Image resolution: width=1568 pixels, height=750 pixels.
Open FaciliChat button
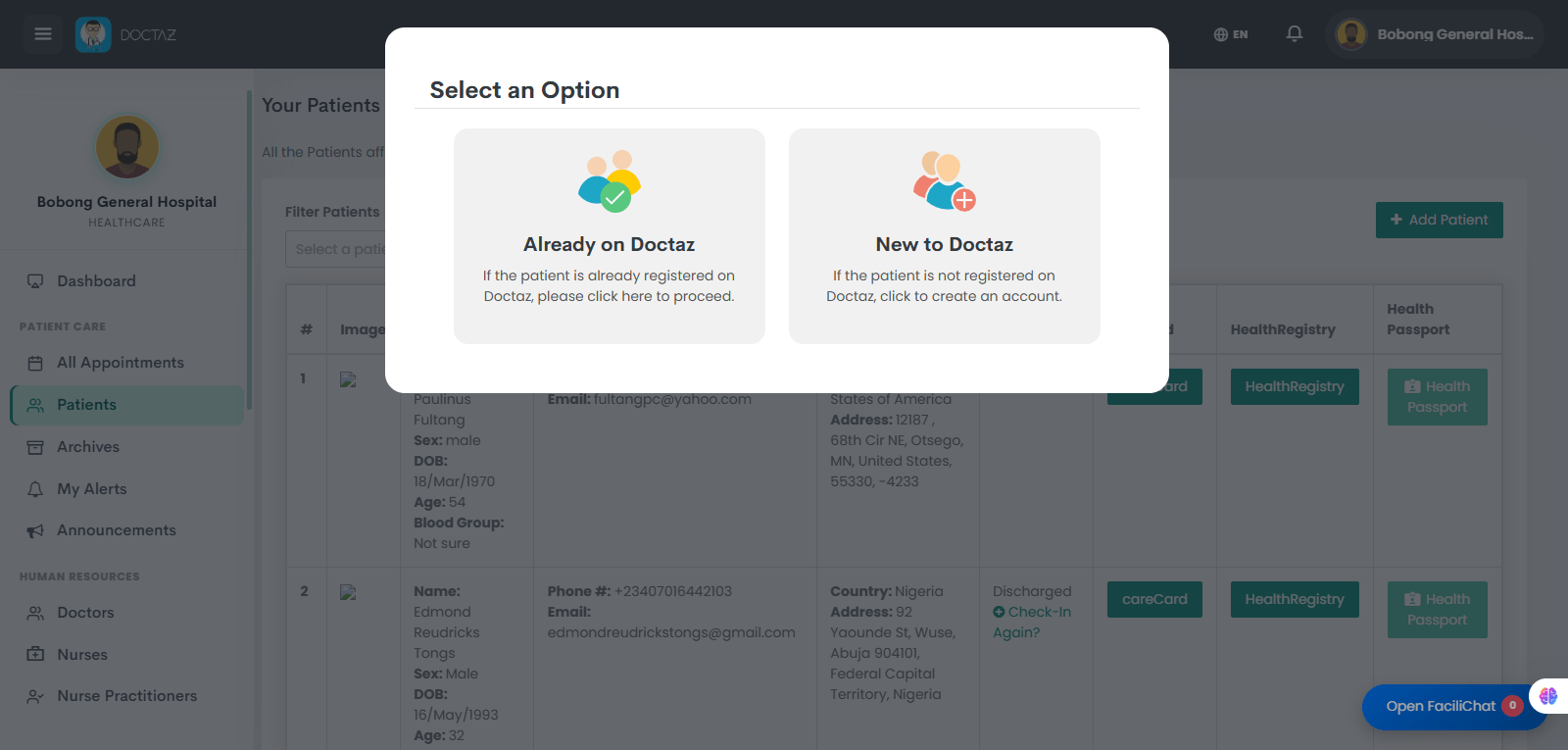pos(1454,706)
